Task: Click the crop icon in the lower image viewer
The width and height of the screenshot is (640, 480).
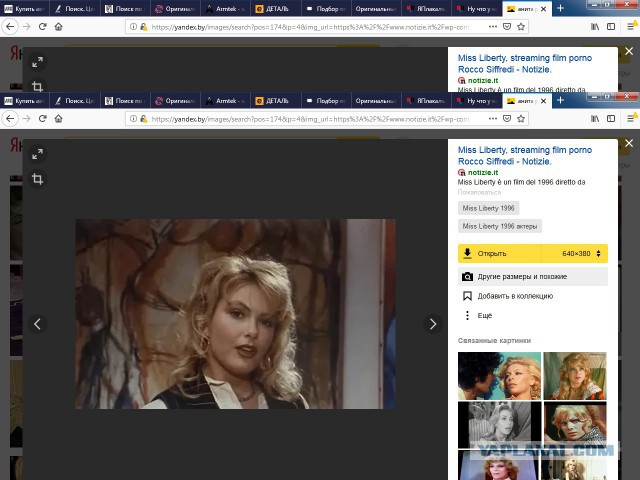Action: tap(38, 179)
